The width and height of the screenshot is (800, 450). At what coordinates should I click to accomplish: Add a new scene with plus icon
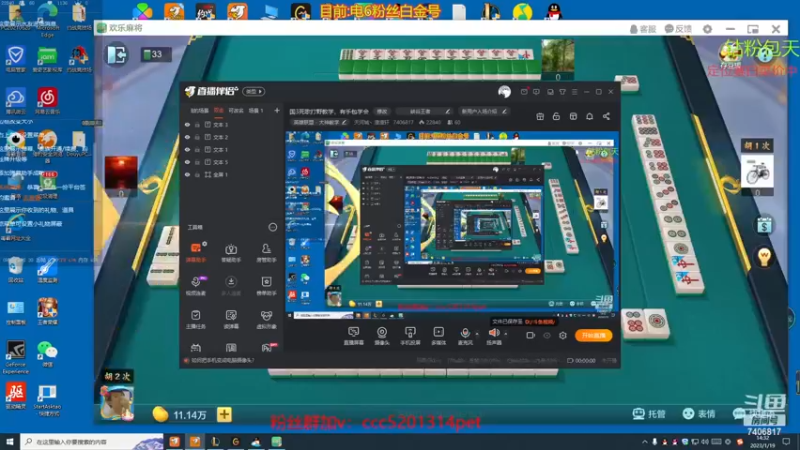[x=277, y=110]
